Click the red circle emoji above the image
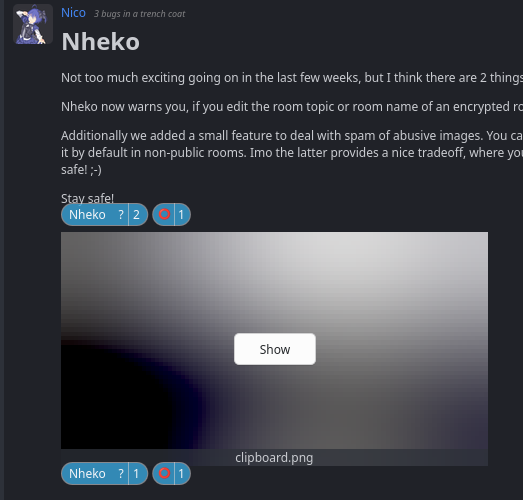 164,214
